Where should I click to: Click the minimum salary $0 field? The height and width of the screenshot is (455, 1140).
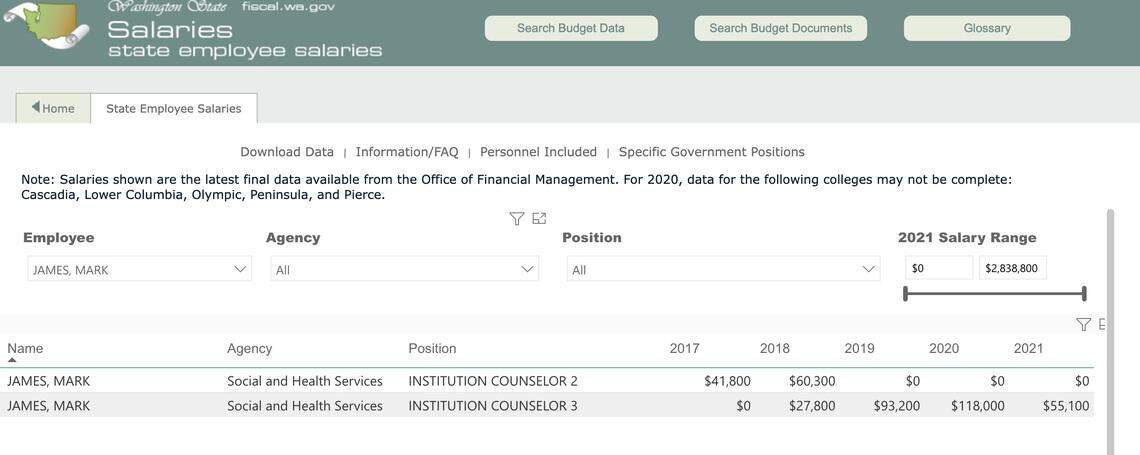point(939,268)
